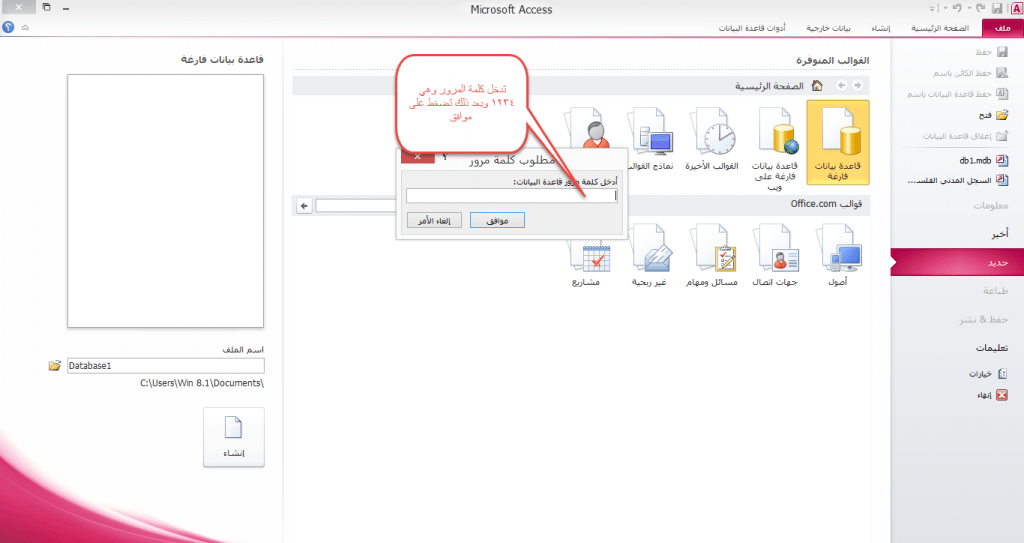
Task: Open خيارات (Options) from the backstage menu
Action: click(987, 374)
